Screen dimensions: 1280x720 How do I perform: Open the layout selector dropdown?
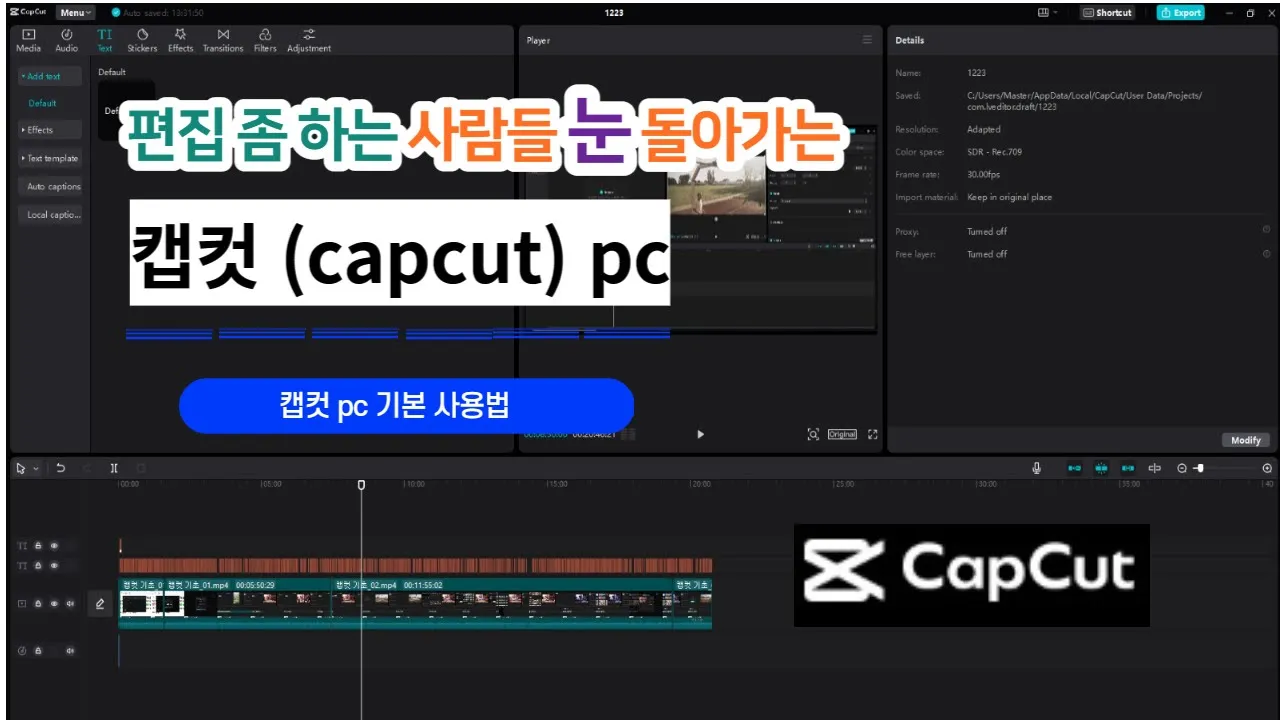tap(1048, 13)
